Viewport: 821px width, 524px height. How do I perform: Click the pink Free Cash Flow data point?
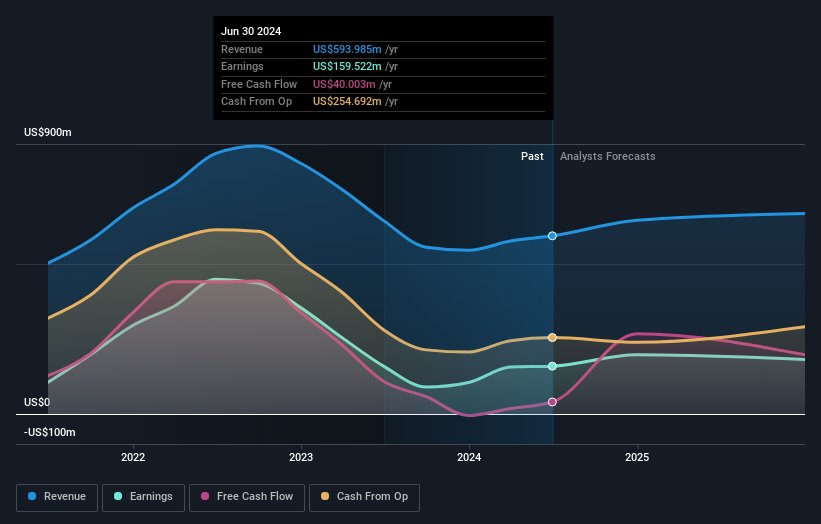pos(552,402)
